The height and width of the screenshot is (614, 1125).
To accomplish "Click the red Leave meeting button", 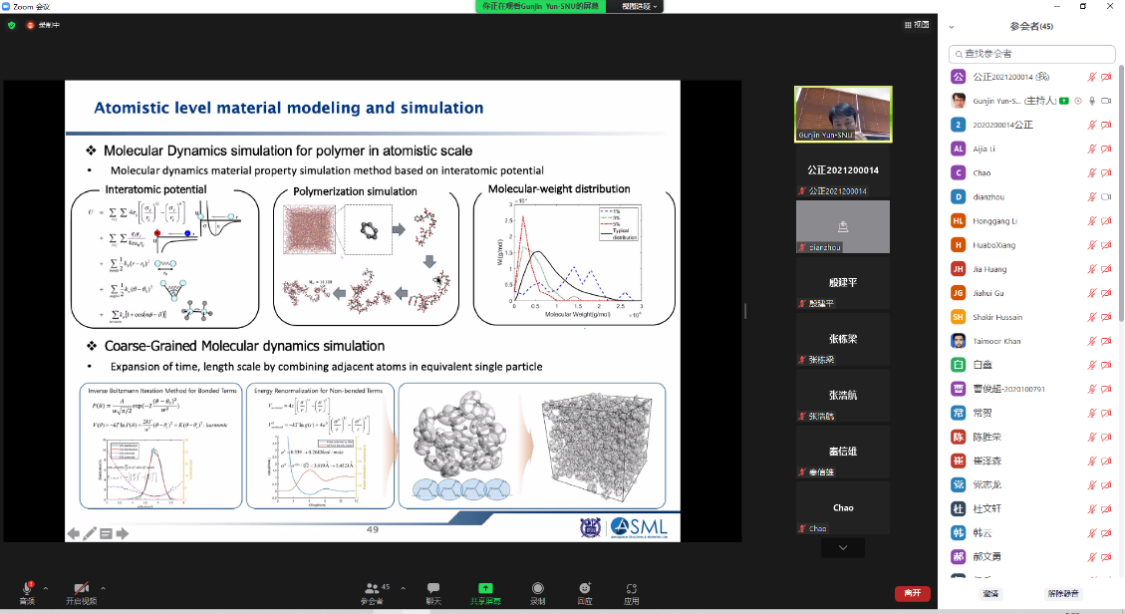I will click(x=911, y=593).
